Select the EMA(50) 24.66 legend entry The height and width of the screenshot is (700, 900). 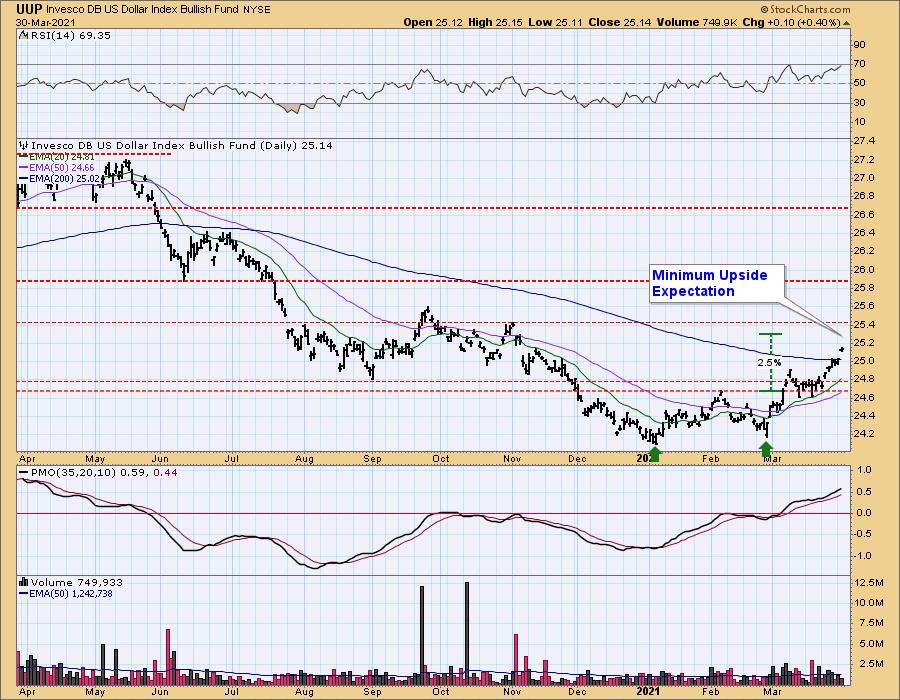(x=57, y=168)
